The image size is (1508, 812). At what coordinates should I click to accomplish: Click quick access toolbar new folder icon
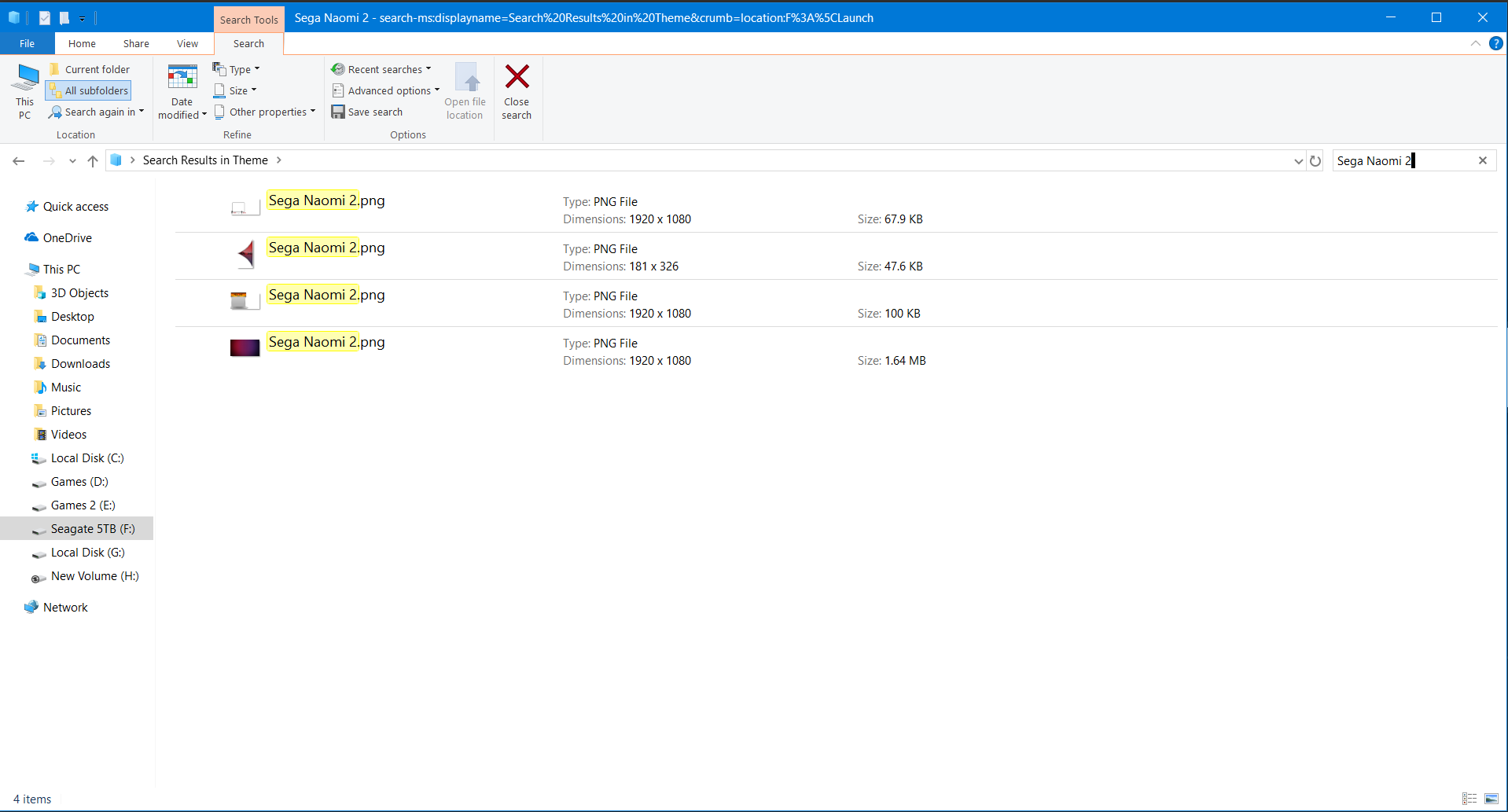(64, 17)
